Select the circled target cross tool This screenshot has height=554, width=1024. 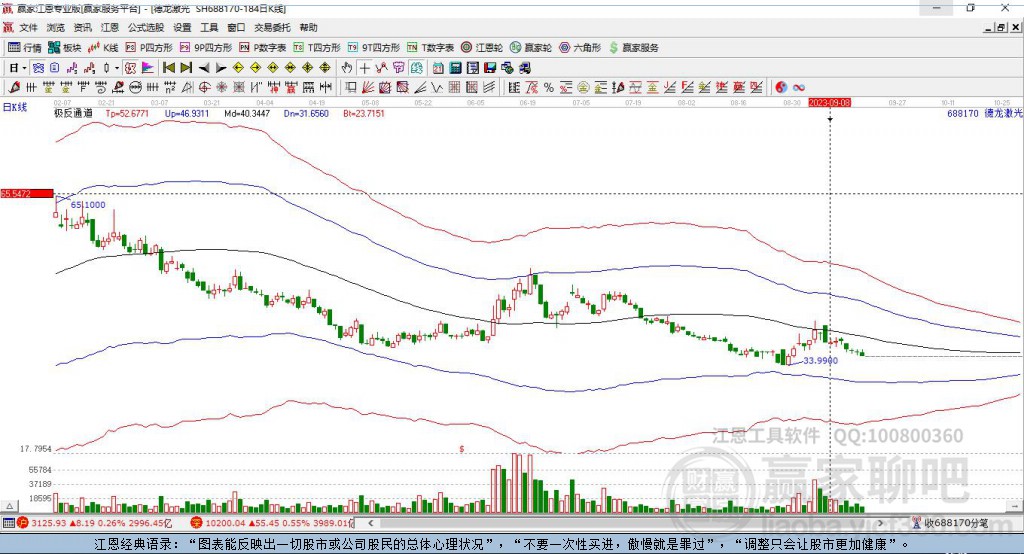click(x=204, y=88)
